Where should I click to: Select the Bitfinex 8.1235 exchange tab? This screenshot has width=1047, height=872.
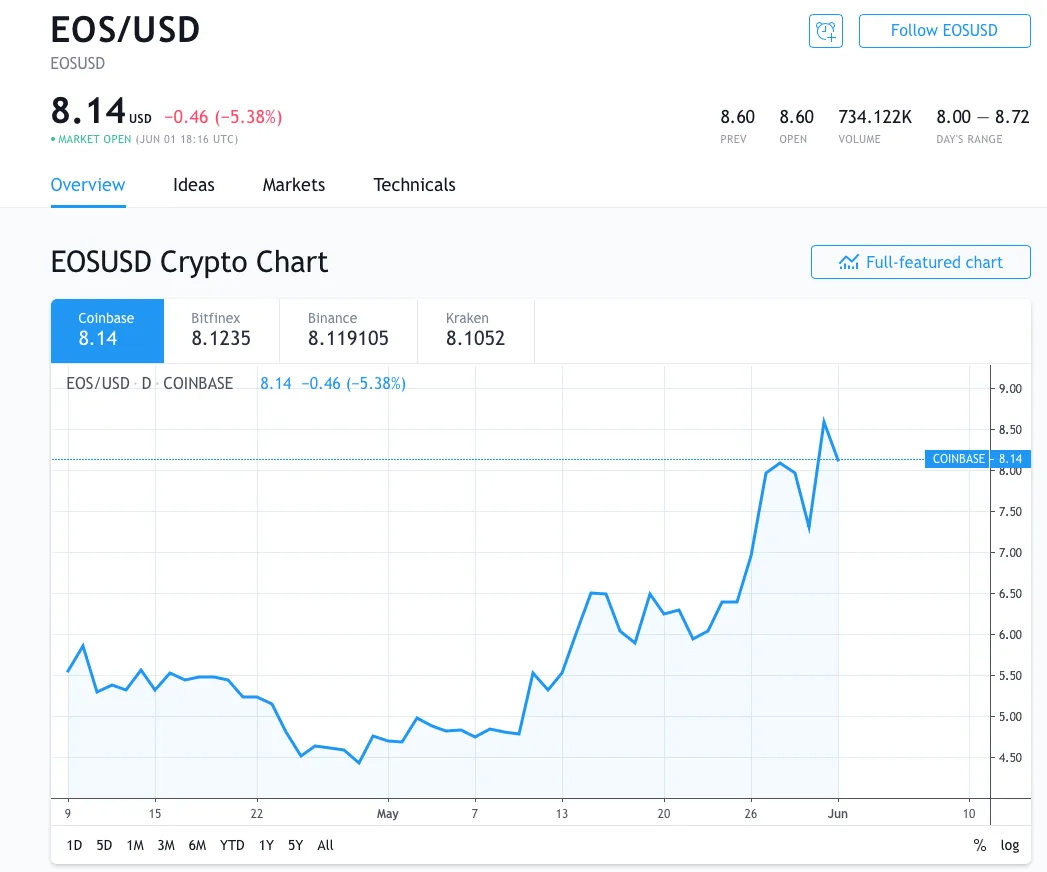point(222,331)
